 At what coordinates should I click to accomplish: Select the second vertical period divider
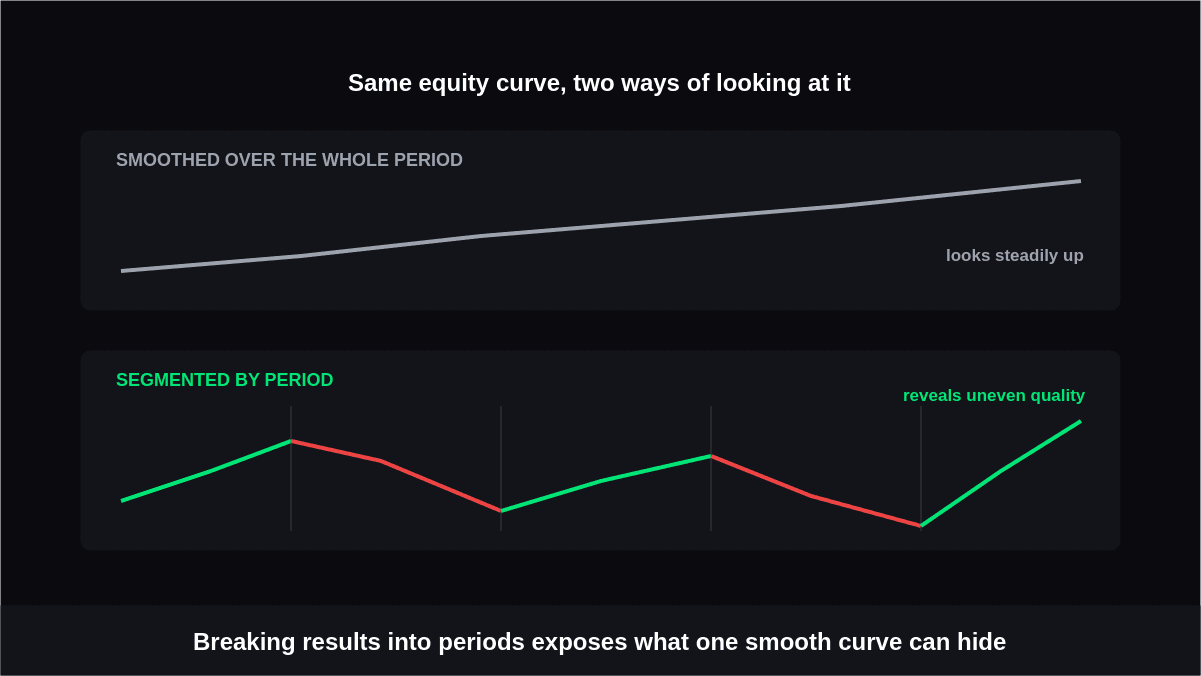click(501, 468)
